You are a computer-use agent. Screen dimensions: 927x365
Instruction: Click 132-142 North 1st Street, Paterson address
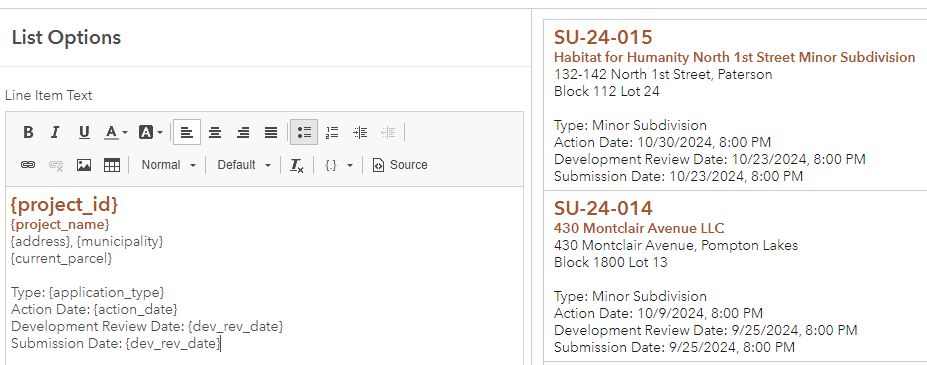pyautogui.click(x=663, y=75)
